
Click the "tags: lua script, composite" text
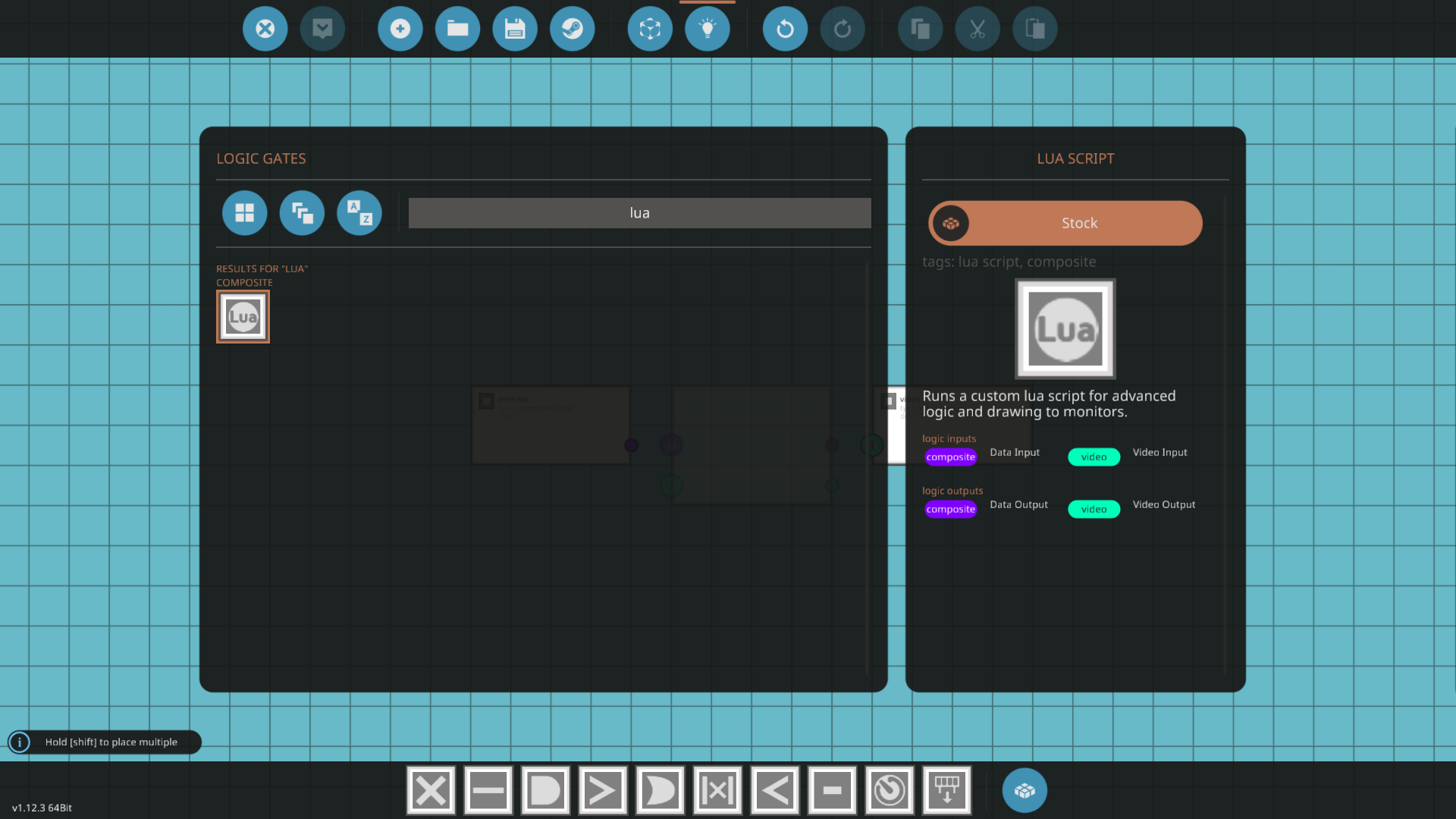pos(1009,262)
